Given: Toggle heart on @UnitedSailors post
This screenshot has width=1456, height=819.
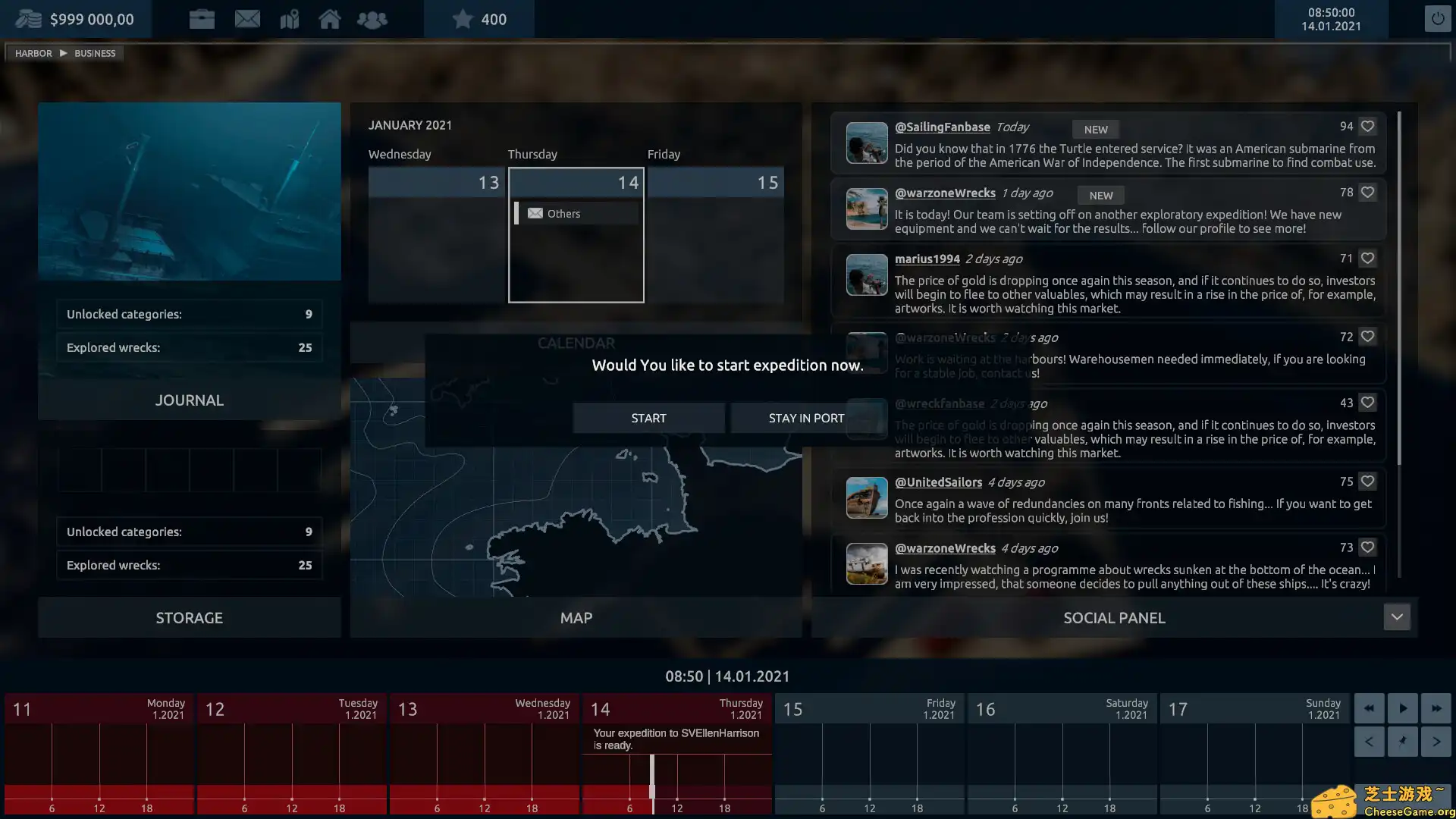Looking at the screenshot, I should 1367,482.
